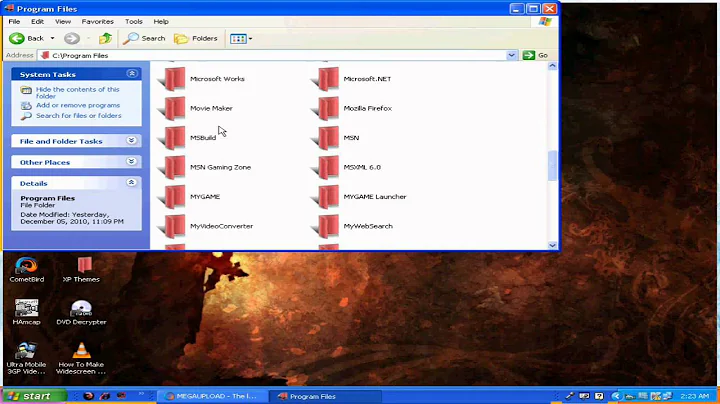Open the Address bar dropdown
This screenshot has width=720, height=404.
(512, 55)
